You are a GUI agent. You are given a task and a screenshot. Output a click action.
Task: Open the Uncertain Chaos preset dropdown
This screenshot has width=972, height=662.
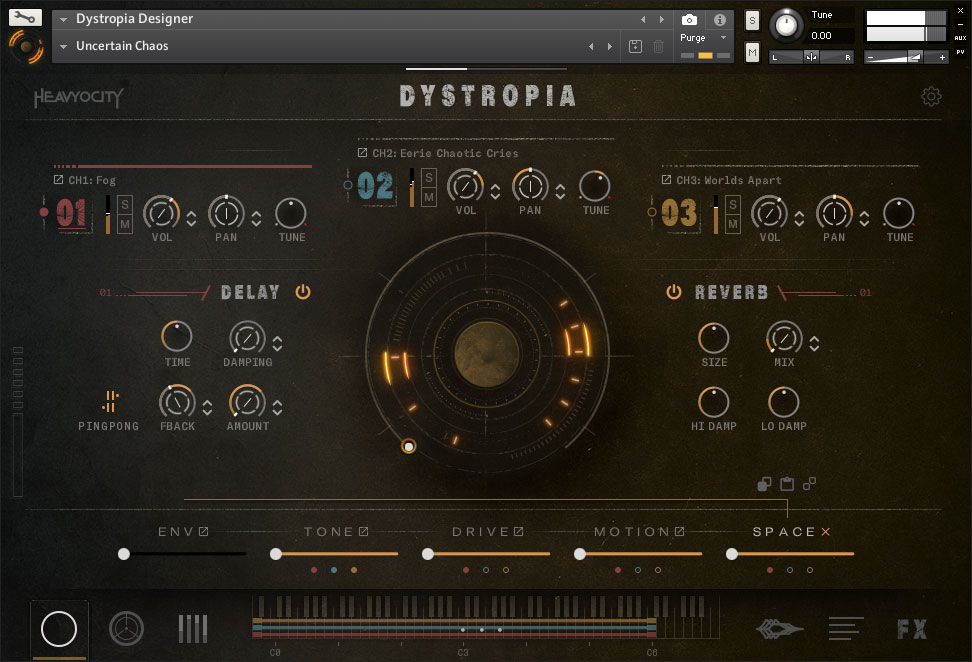point(64,46)
